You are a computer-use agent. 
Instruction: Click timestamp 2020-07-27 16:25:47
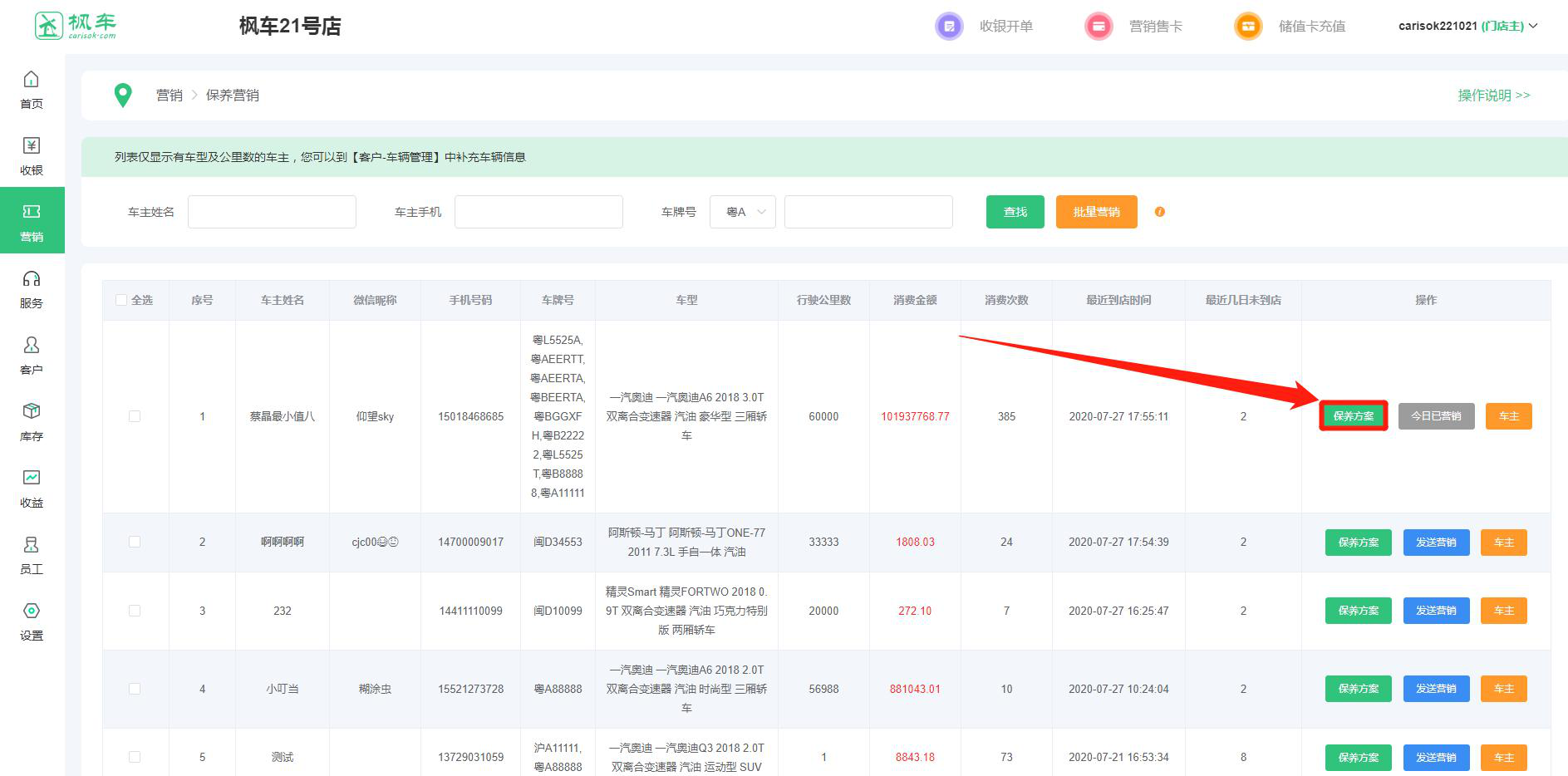coord(1118,611)
